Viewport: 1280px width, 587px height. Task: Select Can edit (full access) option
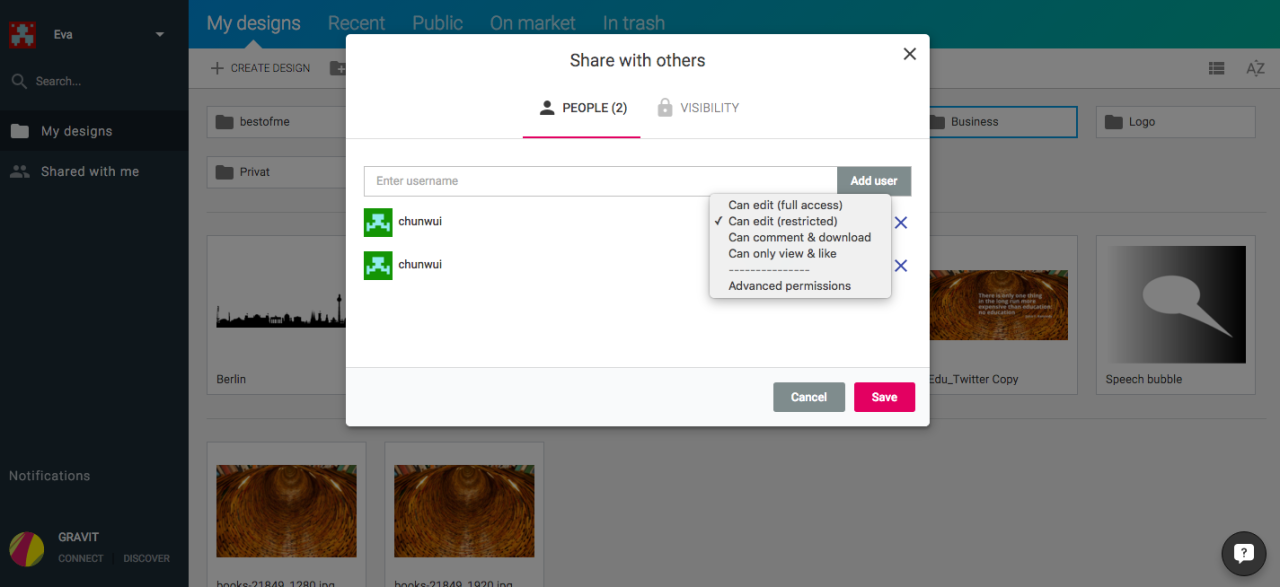point(785,205)
